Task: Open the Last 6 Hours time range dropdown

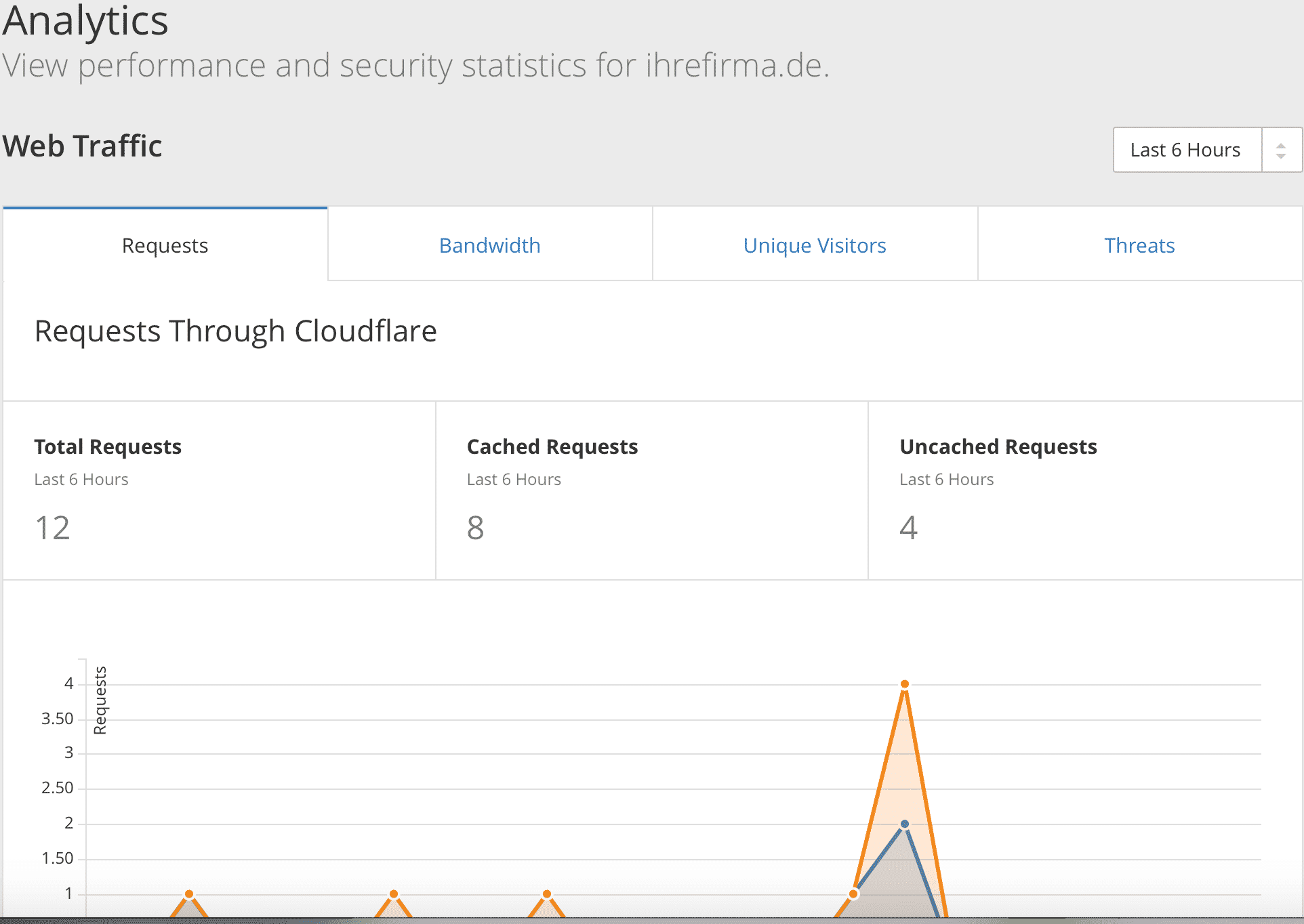Action: click(1186, 150)
